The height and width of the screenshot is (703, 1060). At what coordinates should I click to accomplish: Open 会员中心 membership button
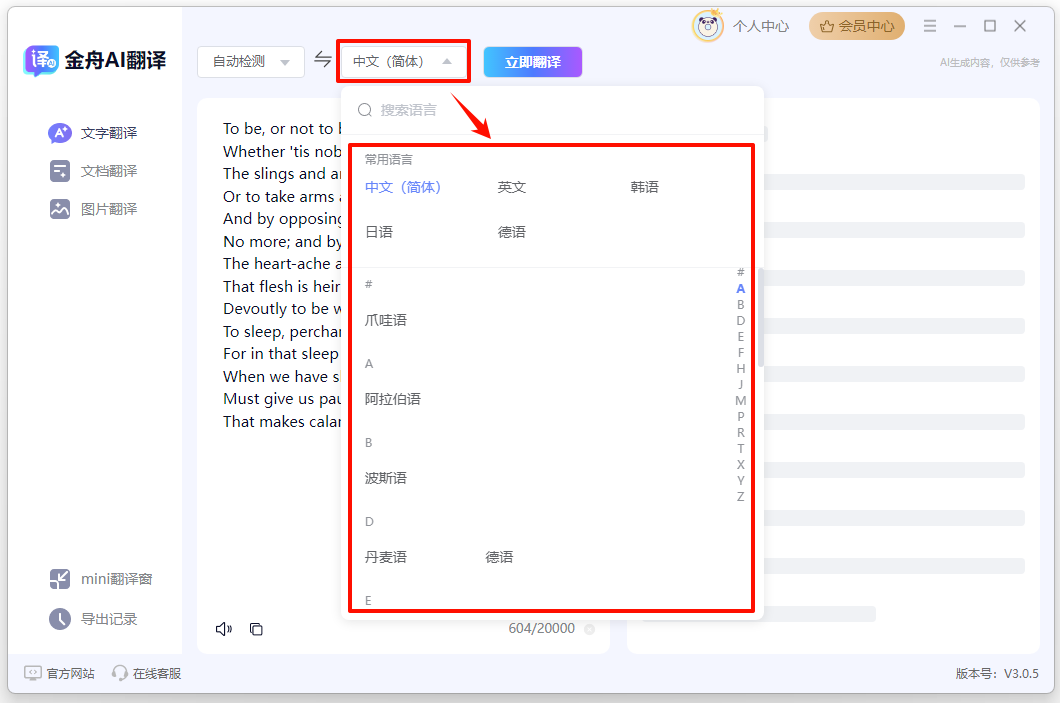pos(856,26)
